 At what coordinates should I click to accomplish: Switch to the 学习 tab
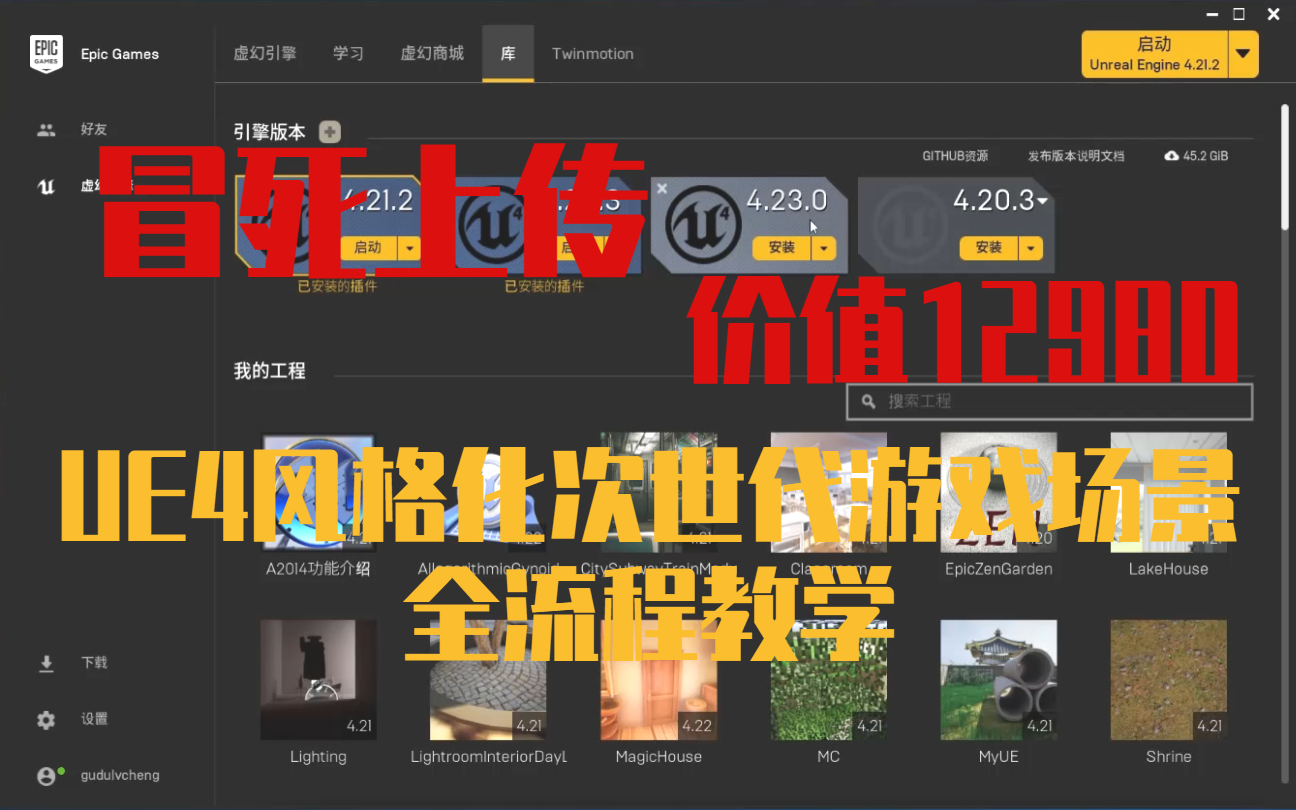click(x=348, y=53)
